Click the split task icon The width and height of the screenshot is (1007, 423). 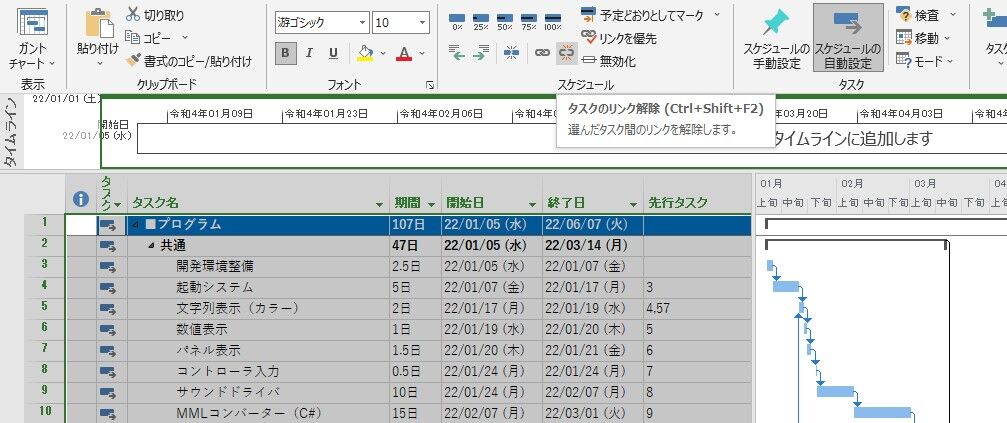click(x=511, y=53)
